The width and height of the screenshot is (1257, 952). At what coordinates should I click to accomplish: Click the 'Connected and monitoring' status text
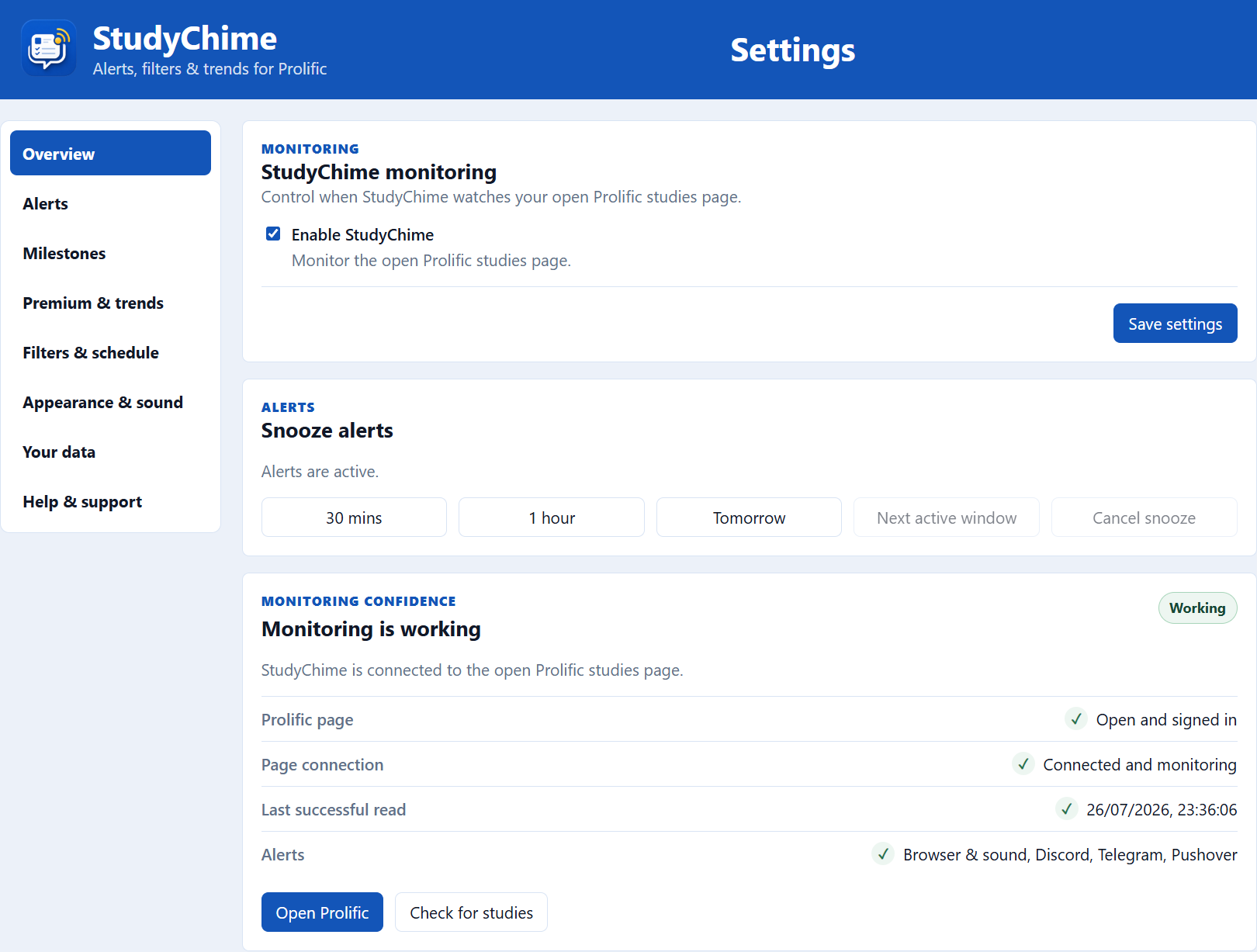[1140, 765]
